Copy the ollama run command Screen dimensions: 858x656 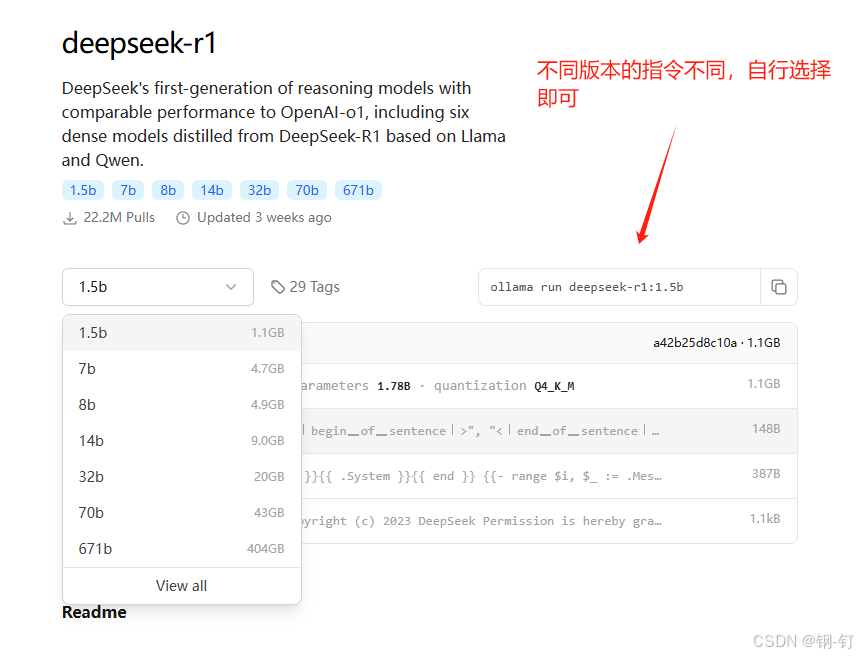tap(779, 287)
